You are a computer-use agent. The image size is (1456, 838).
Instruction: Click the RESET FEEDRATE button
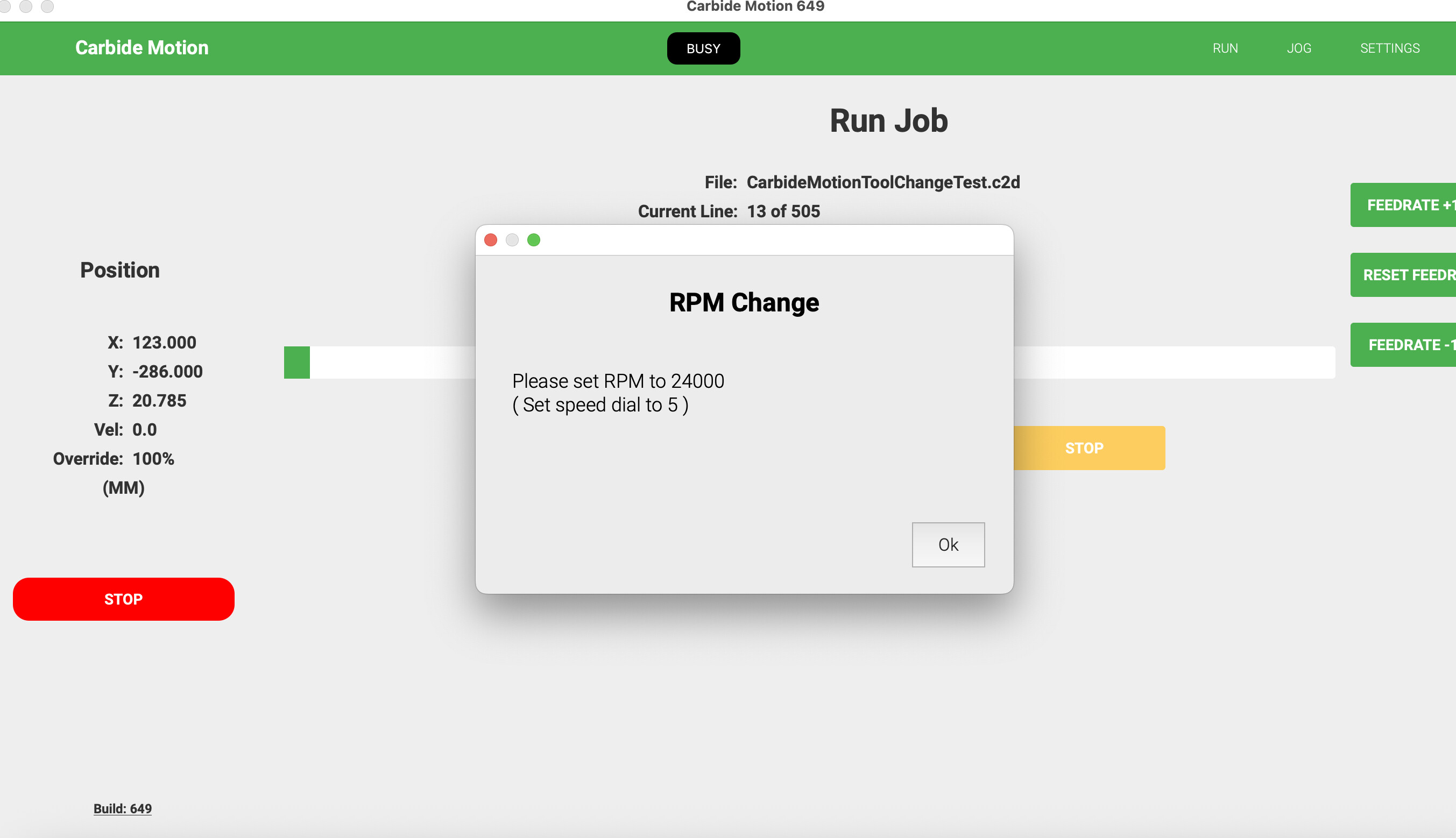tap(1403, 274)
